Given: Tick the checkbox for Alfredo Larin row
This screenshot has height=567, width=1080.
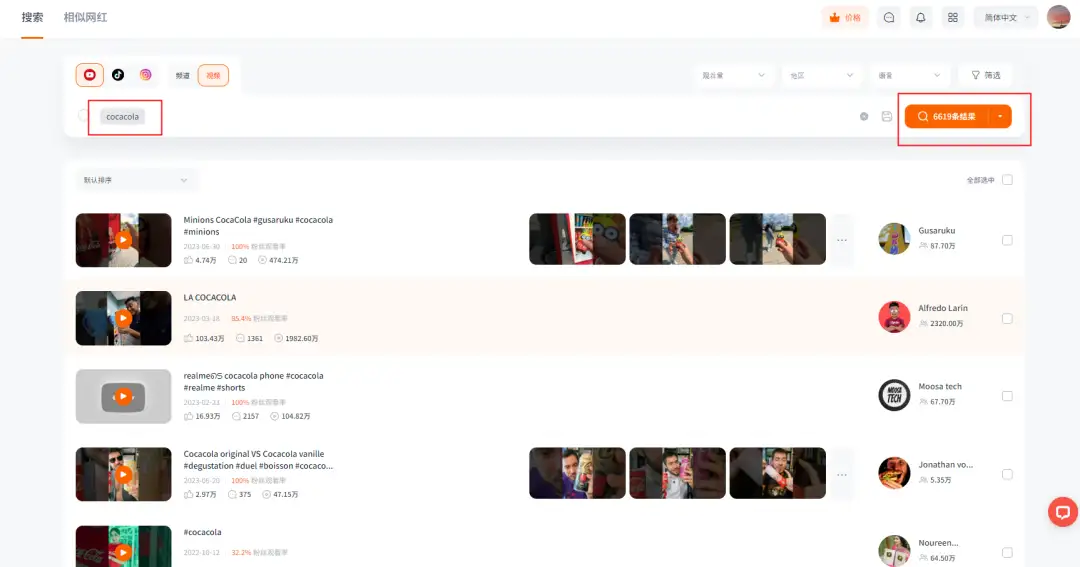Looking at the screenshot, I should tap(1007, 318).
